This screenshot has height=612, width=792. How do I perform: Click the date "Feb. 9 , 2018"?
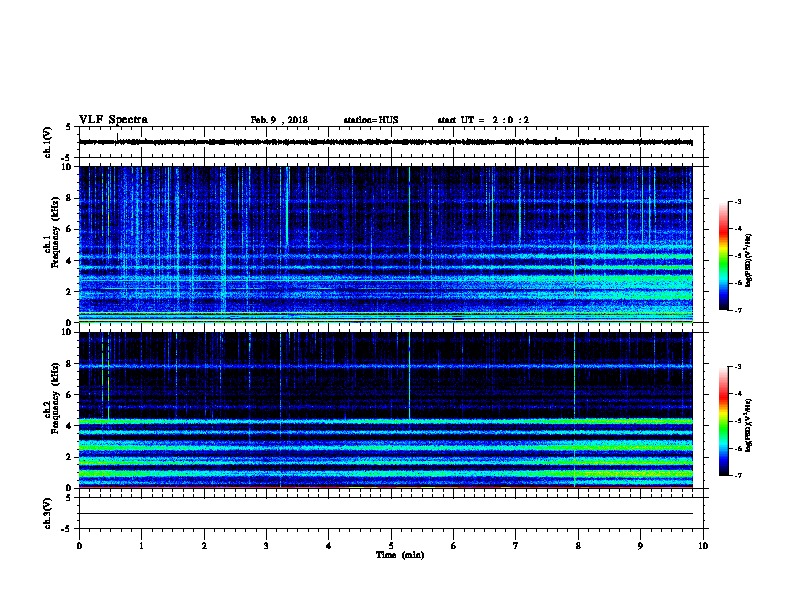279,120
